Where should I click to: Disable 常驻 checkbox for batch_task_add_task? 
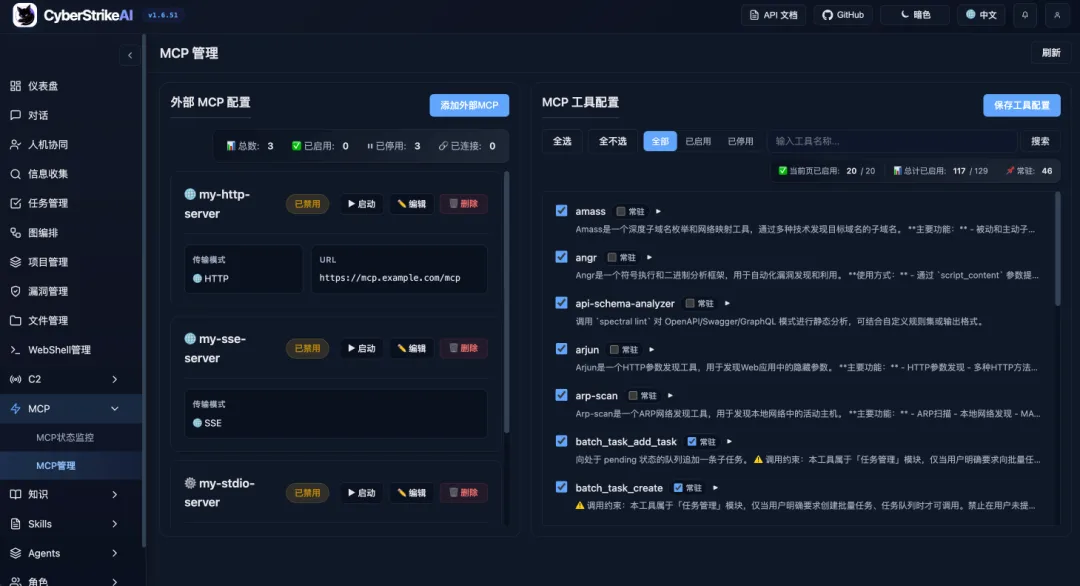coord(692,441)
